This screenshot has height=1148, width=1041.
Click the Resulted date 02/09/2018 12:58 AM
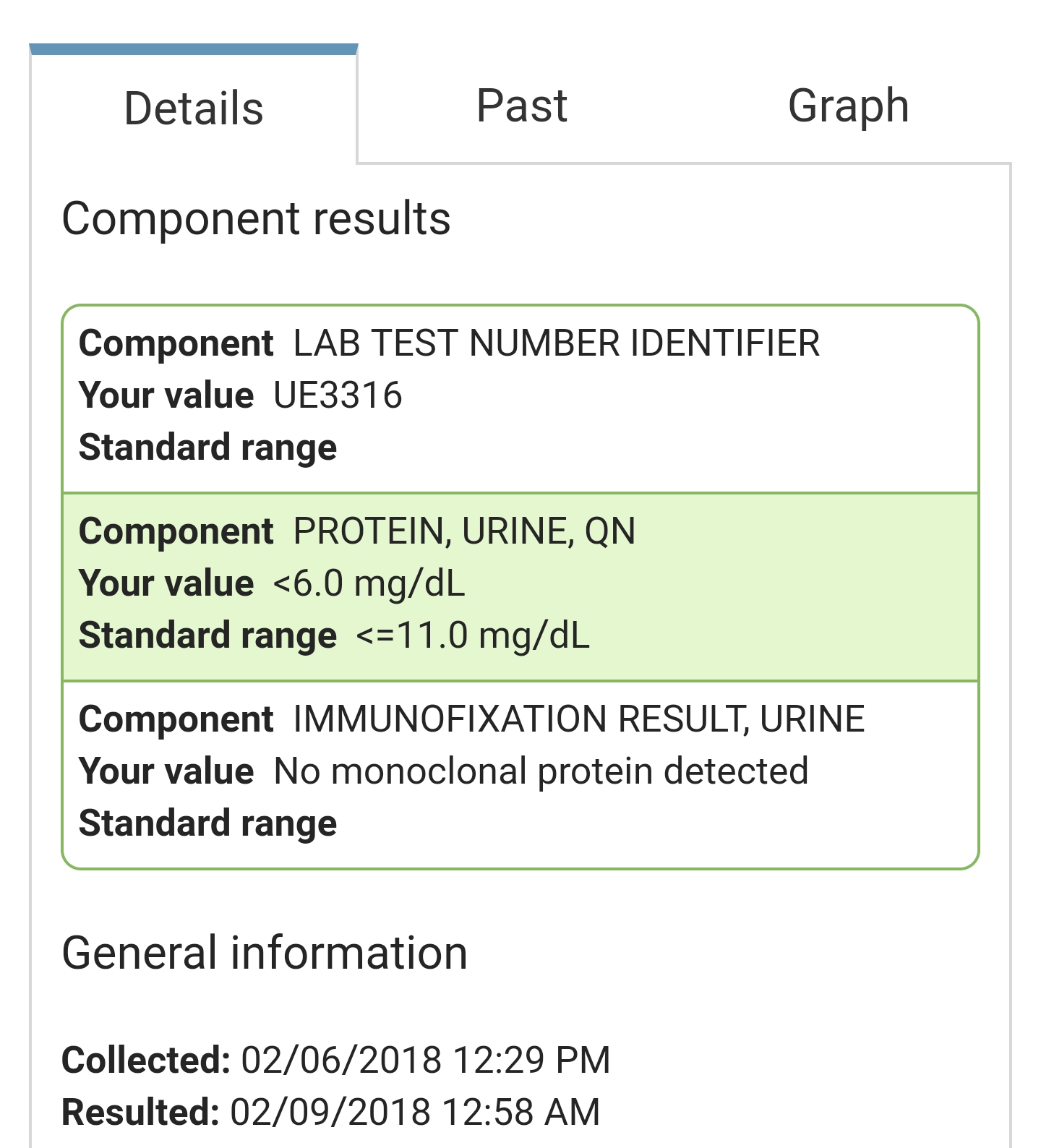click(x=415, y=1112)
